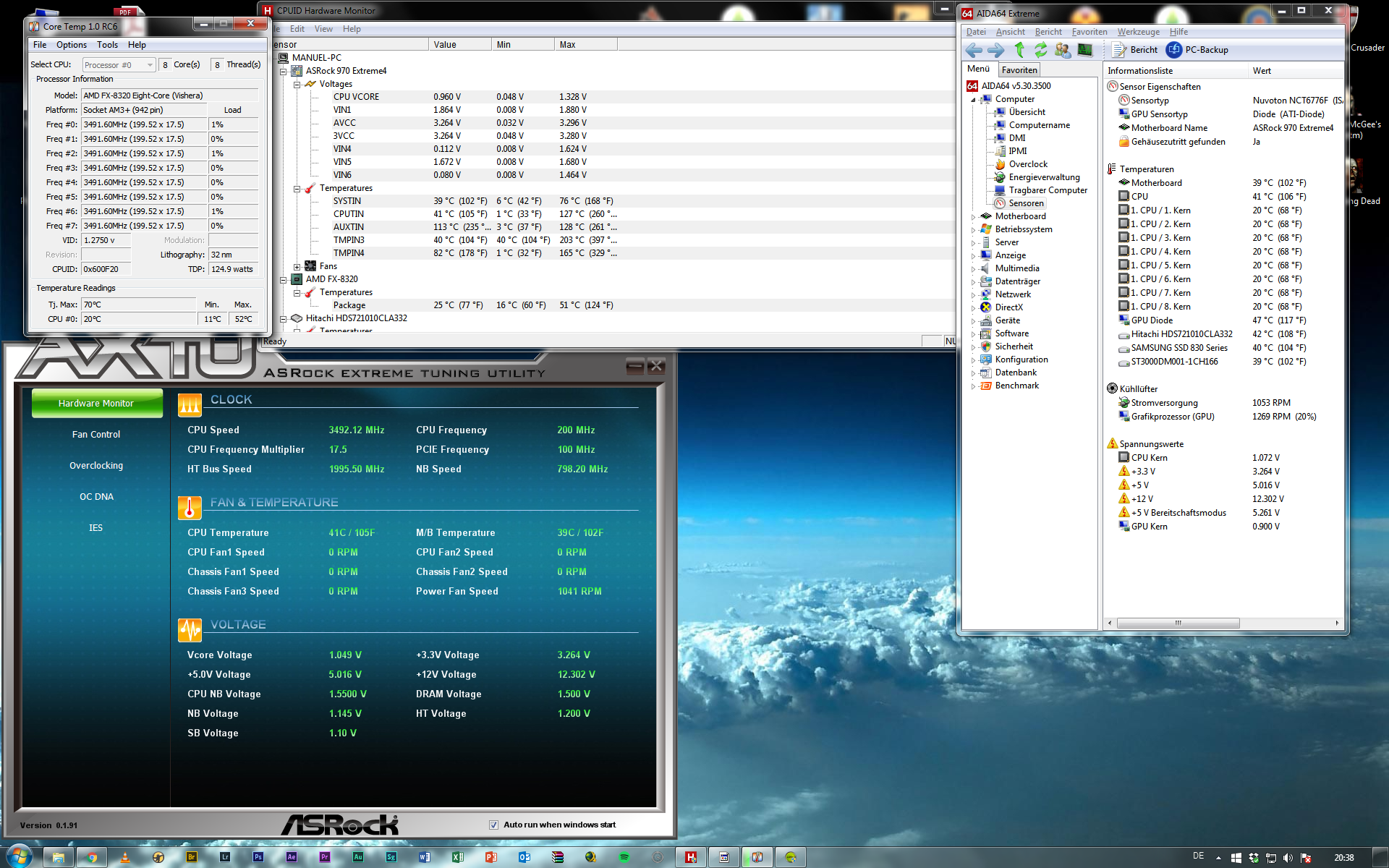
Task: Click the AIDA64 back navigation arrow
Action: pos(974,50)
